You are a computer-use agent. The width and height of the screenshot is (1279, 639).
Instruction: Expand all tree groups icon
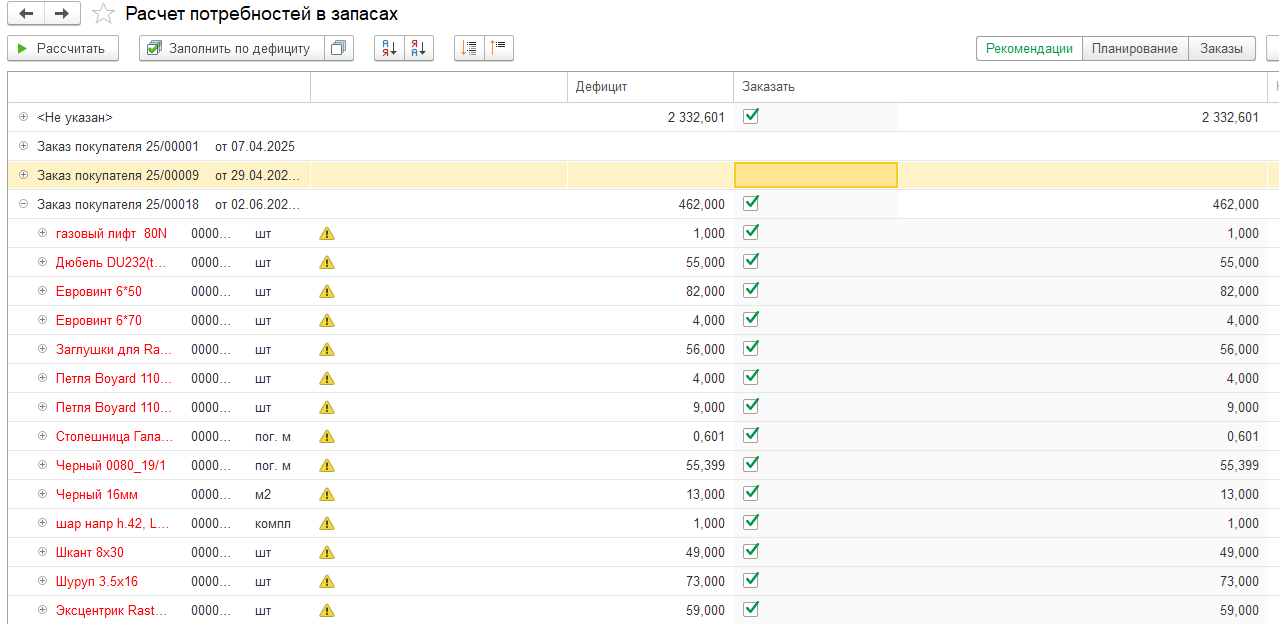pyautogui.click(x=469, y=48)
